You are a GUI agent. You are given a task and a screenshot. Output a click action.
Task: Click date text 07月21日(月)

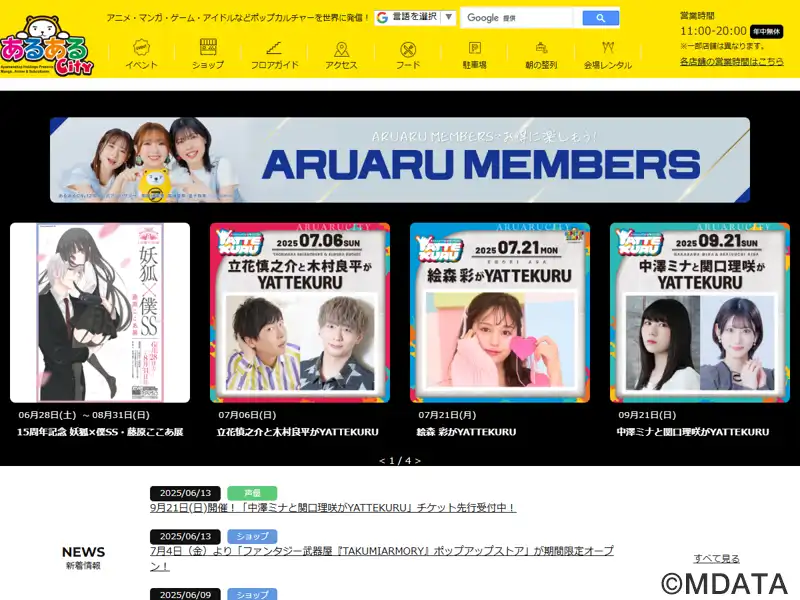tap(447, 415)
